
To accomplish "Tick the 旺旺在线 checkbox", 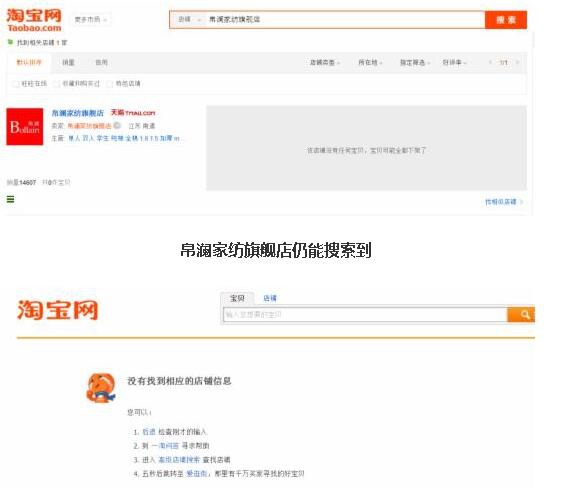I will coord(16,84).
